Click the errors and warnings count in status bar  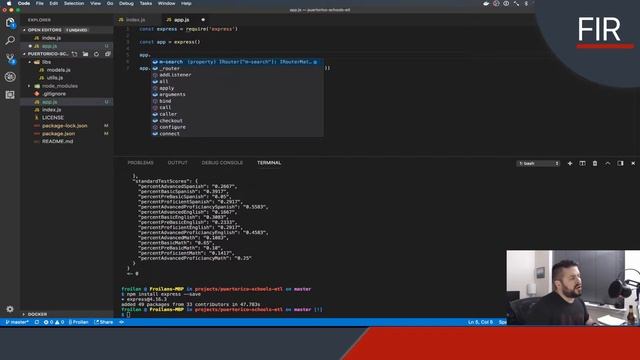coord(53,322)
